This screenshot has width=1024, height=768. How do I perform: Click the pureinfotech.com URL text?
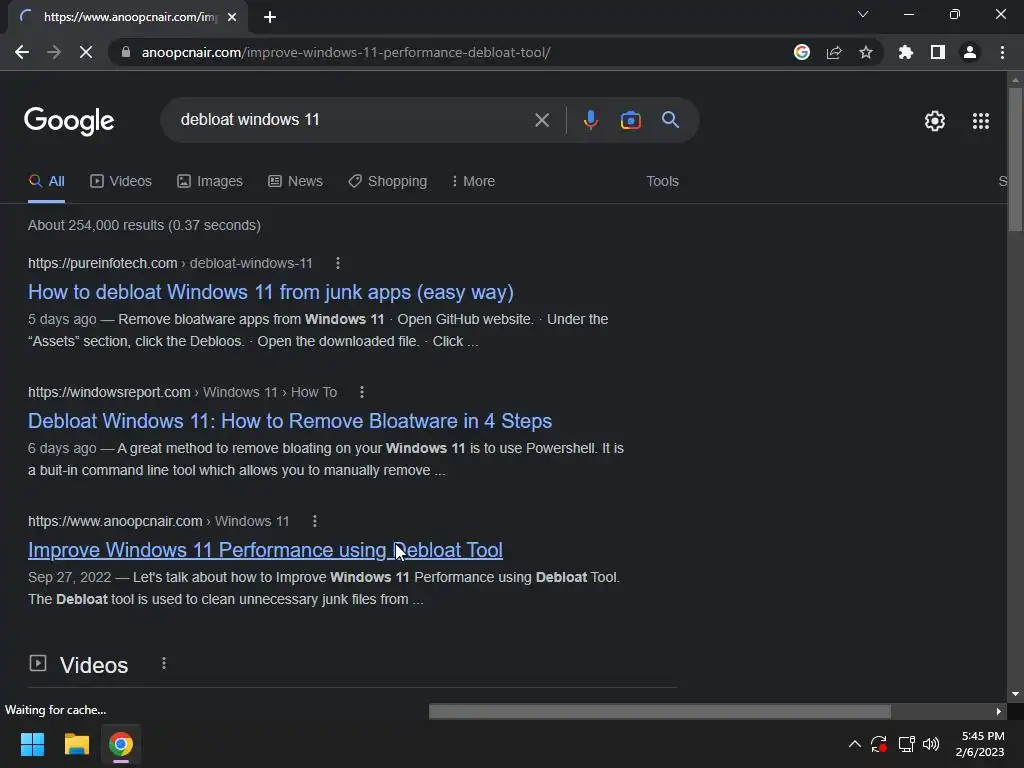point(103,263)
